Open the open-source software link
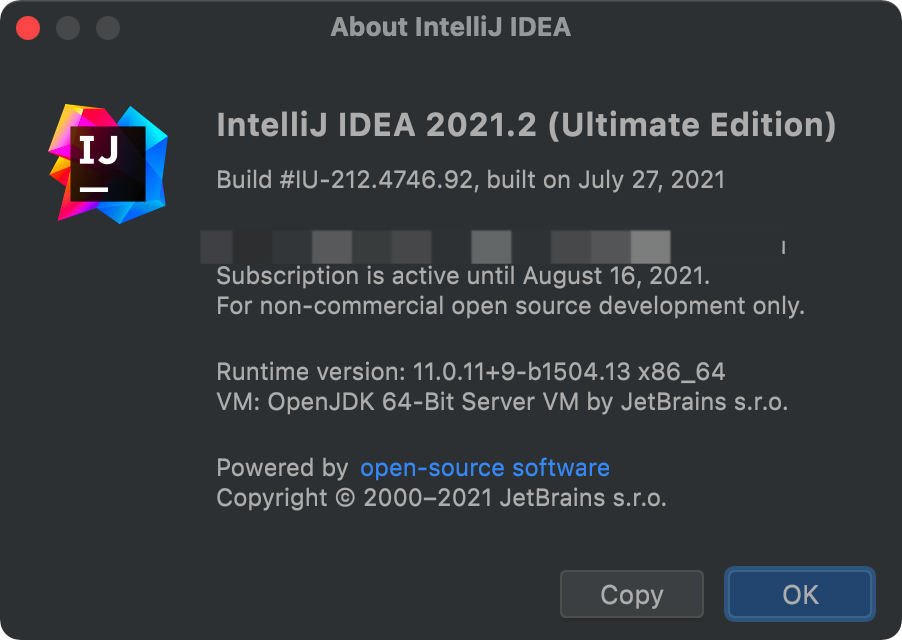The width and height of the screenshot is (902, 640). click(x=485, y=468)
